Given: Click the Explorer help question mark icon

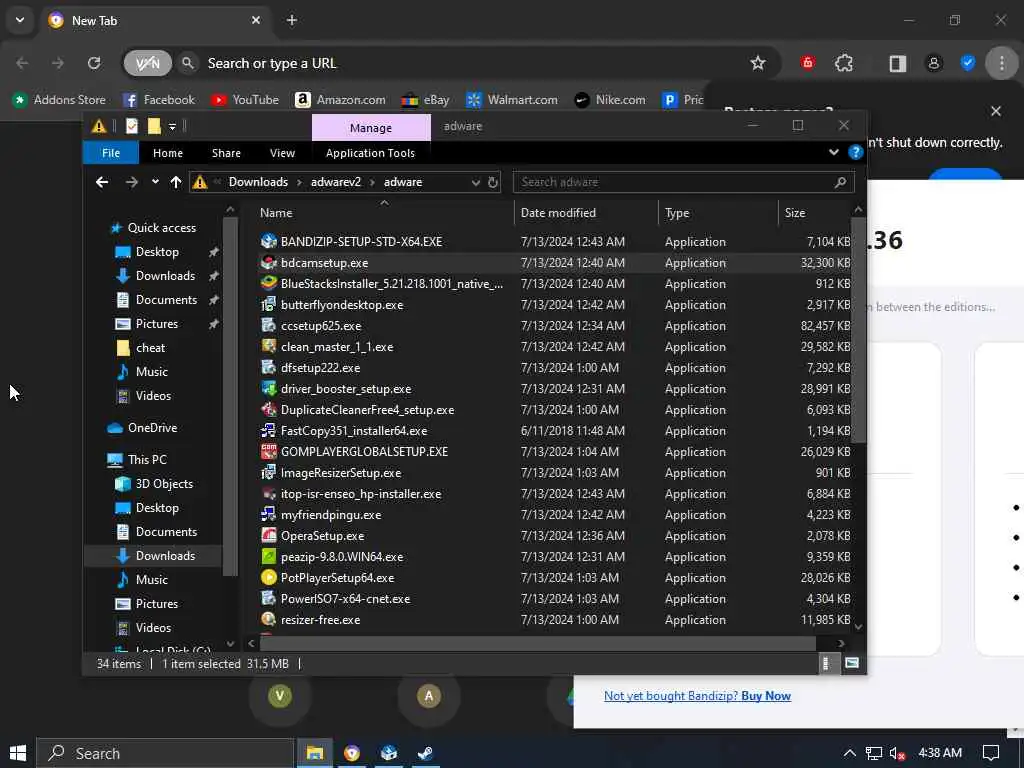Looking at the screenshot, I should (x=856, y=152).
